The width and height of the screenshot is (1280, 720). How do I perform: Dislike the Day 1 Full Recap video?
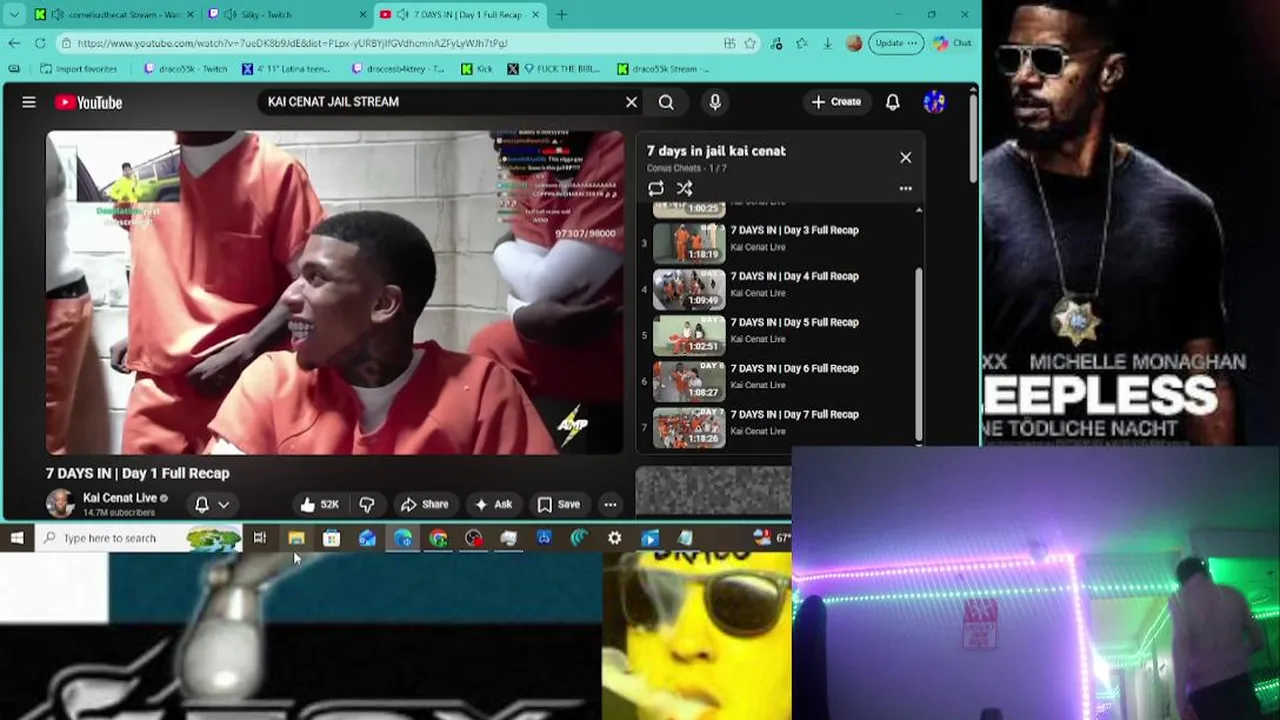(x=367, y=504)
